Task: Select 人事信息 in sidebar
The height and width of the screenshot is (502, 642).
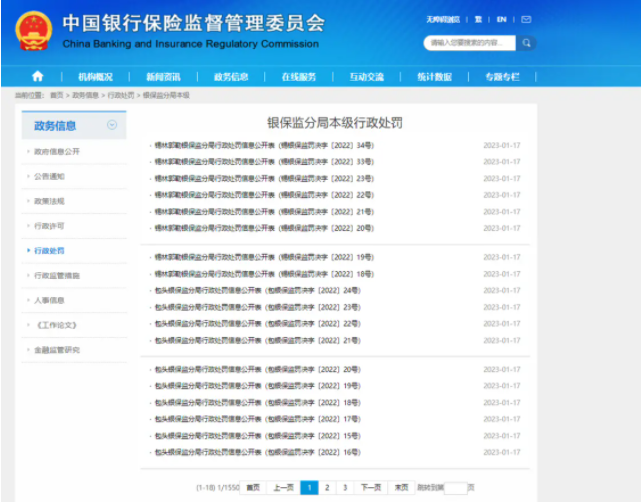Action: pyautogui.click(x=49, y=300)
